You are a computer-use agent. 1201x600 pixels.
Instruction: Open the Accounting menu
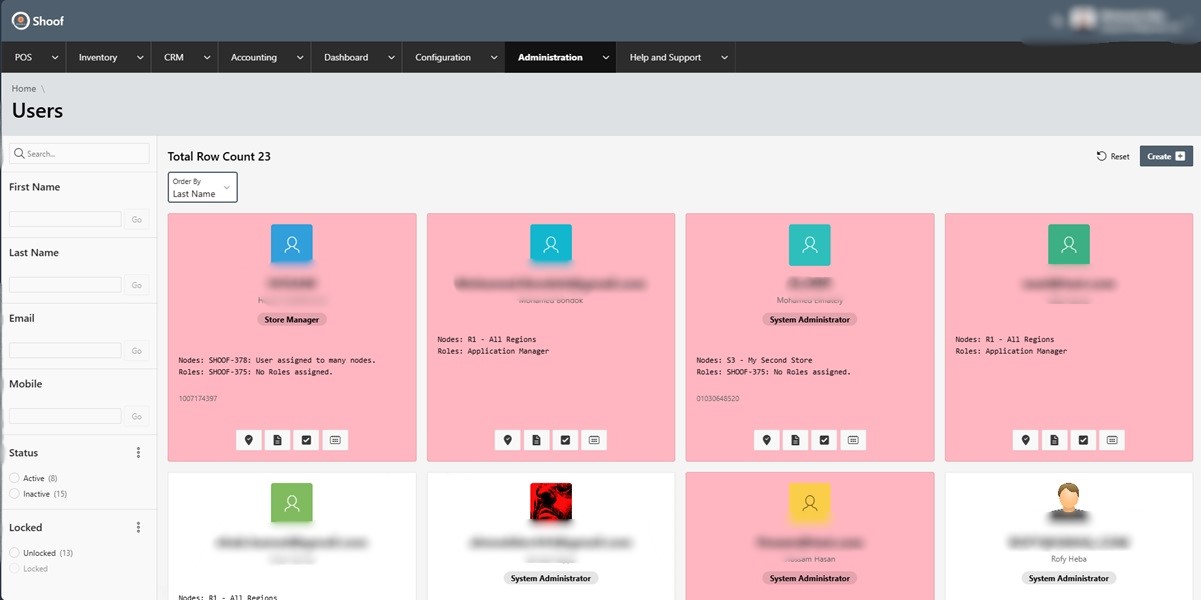coord(254,58)
